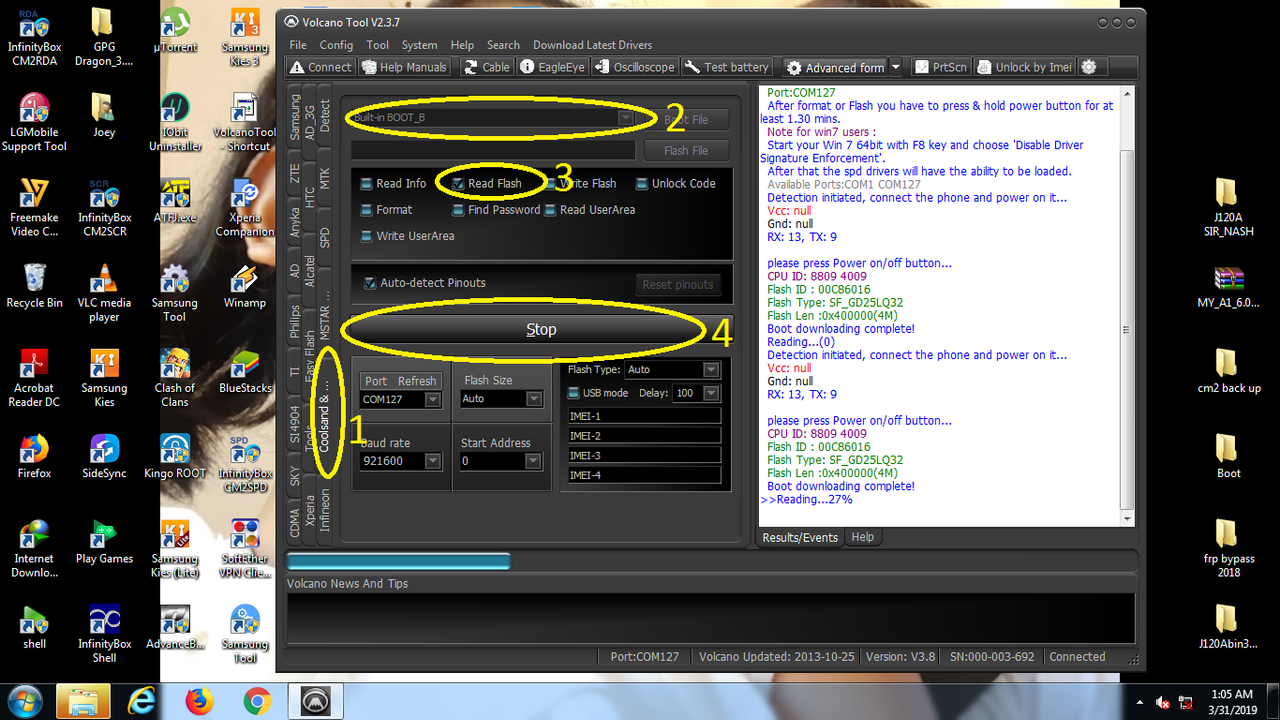Open File Explorer from taskbar
This screenshot has height=720, width=1280.
[83, 702]
